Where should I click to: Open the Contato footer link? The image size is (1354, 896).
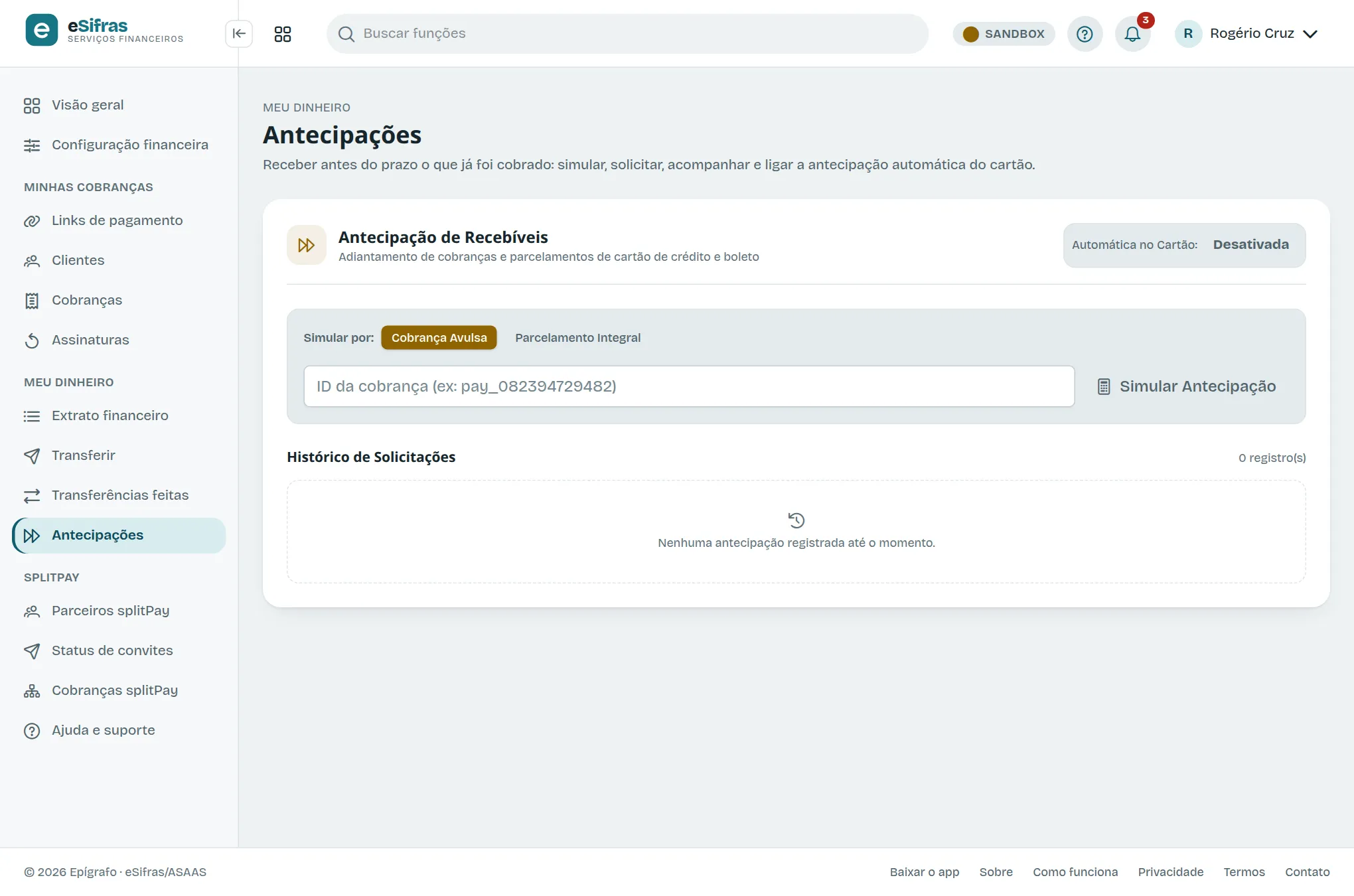tap(1308, 872)
